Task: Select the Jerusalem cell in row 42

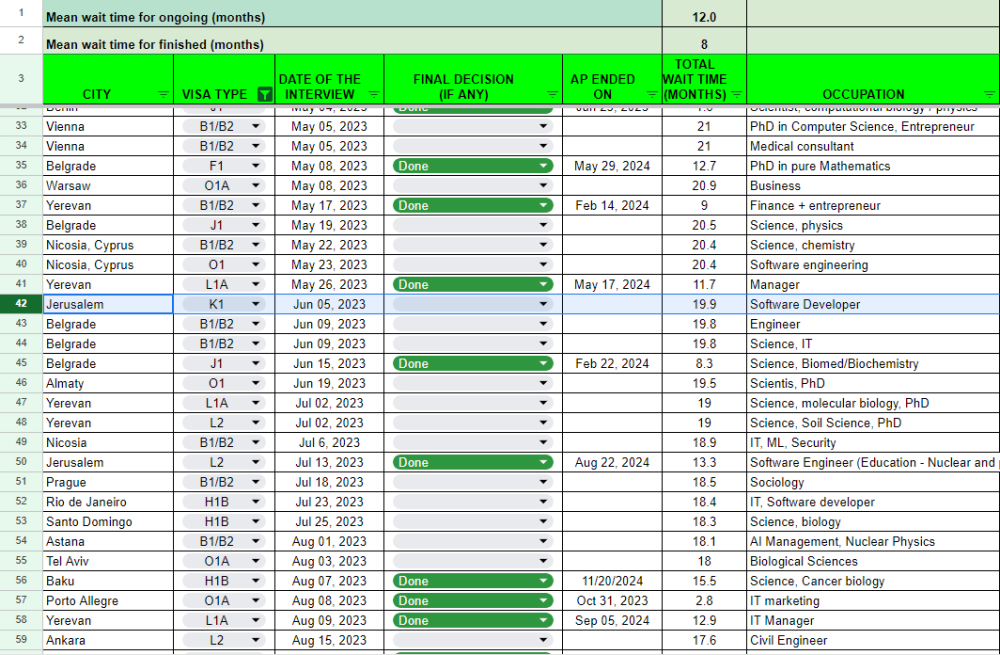Action: click(108, 304)
